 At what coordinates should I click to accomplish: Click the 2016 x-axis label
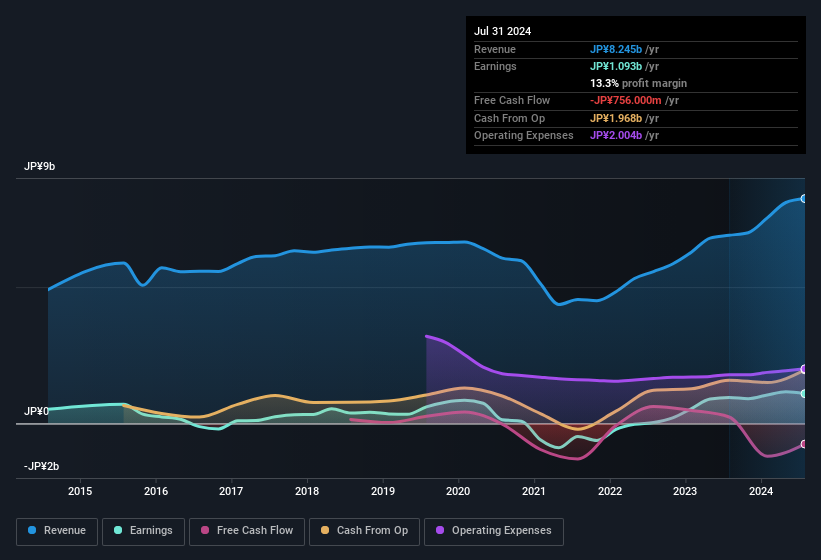coord(156,491)
